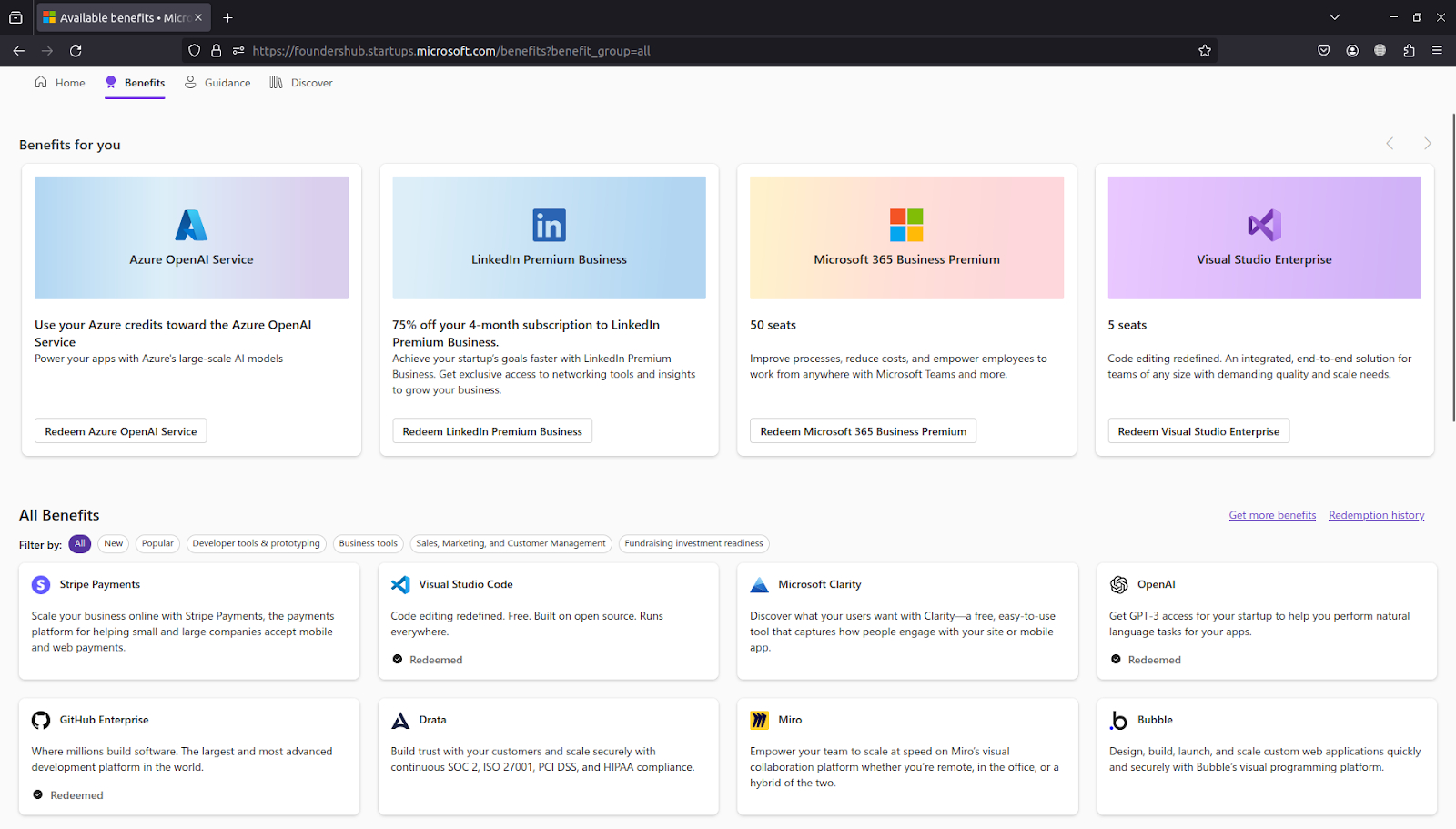Expand the browser tab list dropdown
This screenshot has width=1456, height=829.
click(1334, 17)
